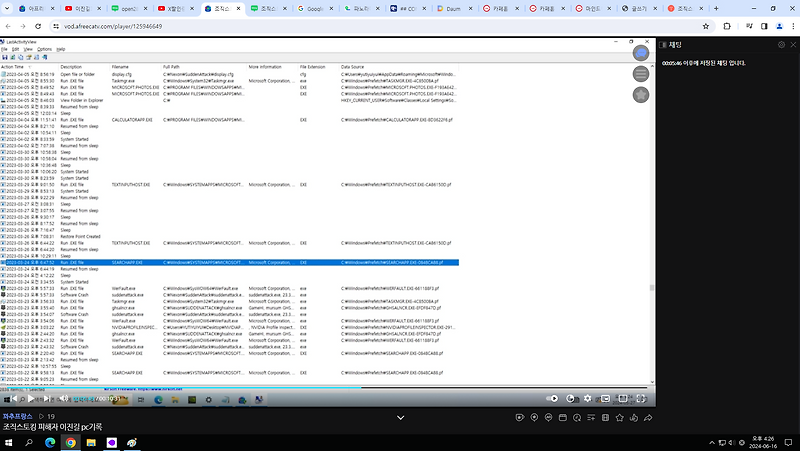Play the VOD with the play button

click(x=31, y=398)
